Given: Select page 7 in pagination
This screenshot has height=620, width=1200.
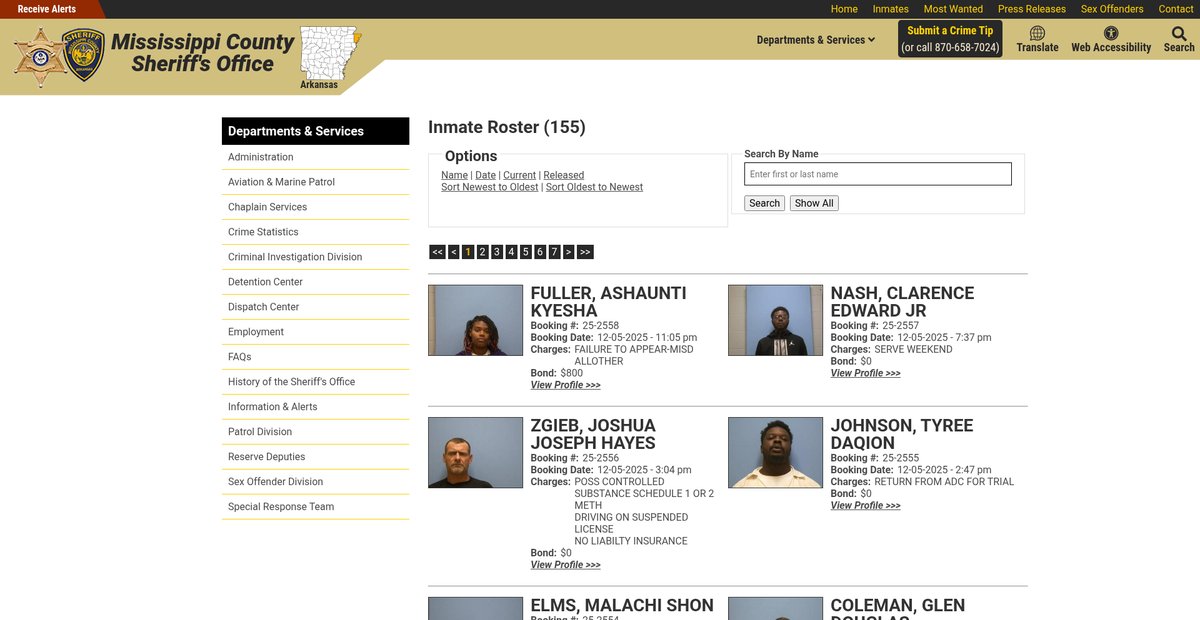Looking at the screenshot, I should [x=554, y=252].
